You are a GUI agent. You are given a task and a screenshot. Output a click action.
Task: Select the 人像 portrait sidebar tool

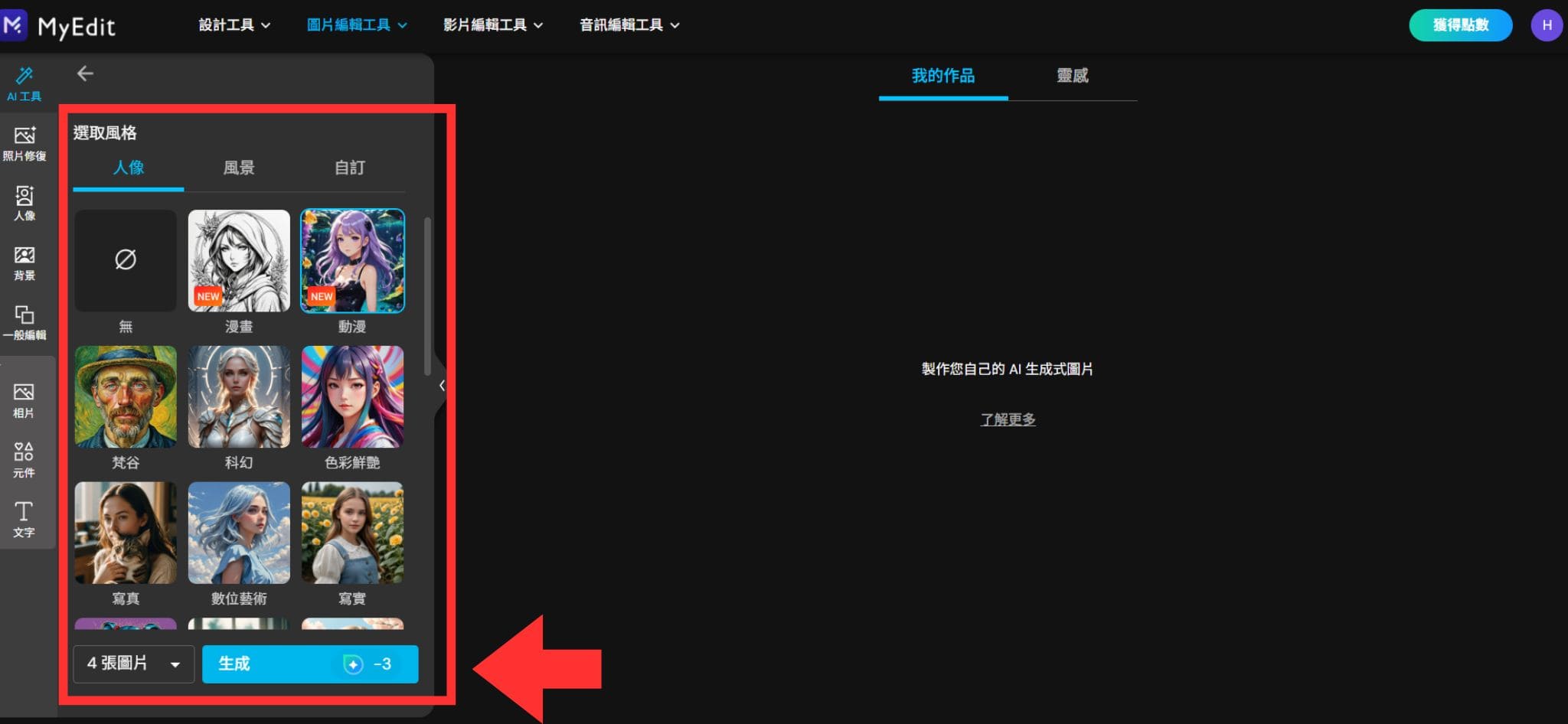(x=24, y=204)
